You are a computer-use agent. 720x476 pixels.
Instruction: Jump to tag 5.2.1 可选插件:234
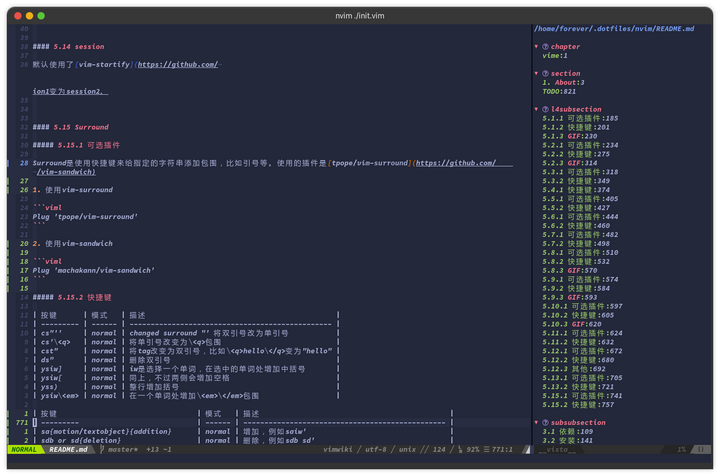(580, 145)
